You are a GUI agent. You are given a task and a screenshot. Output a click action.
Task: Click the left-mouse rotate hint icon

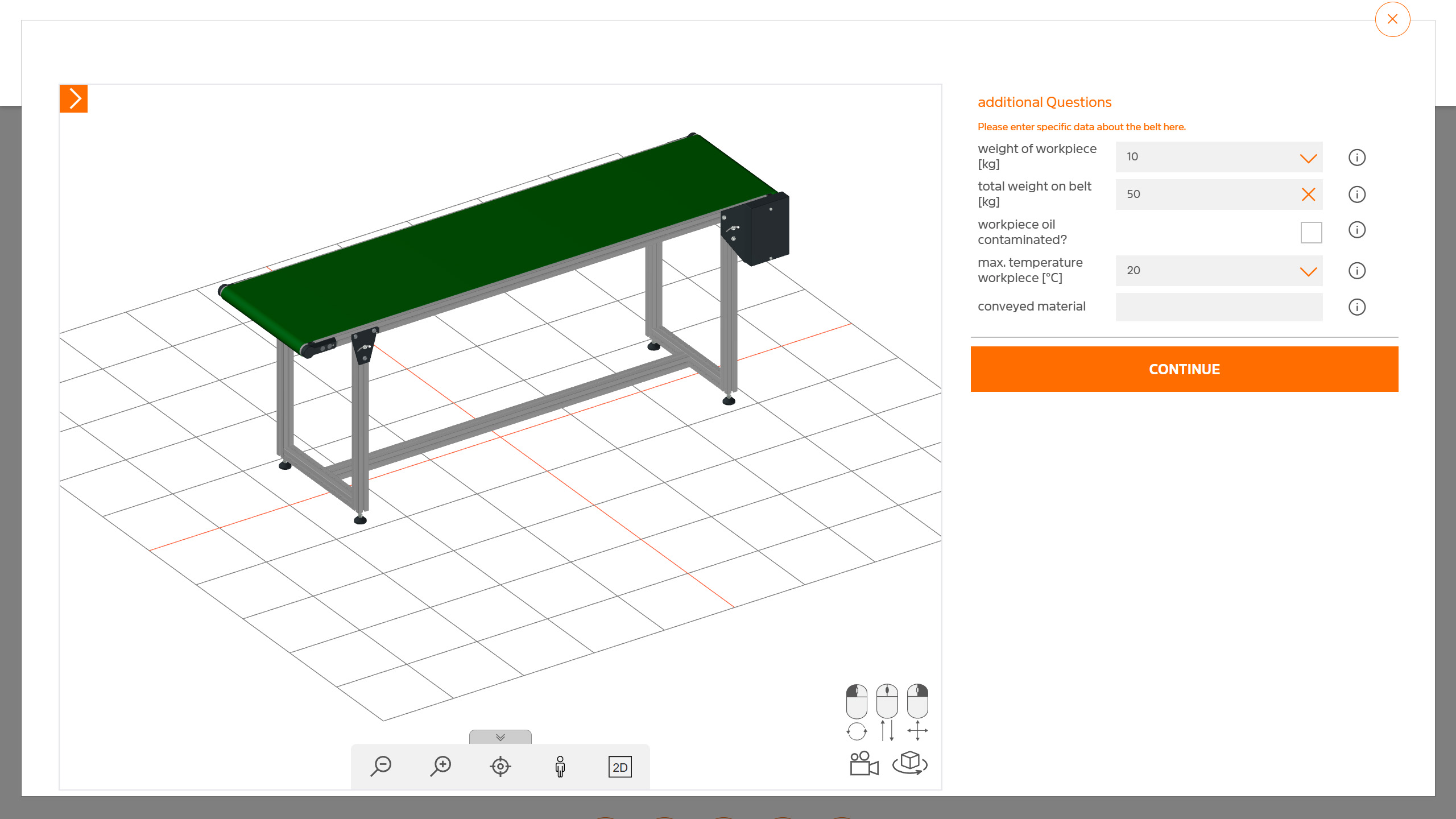pos(857,712)
